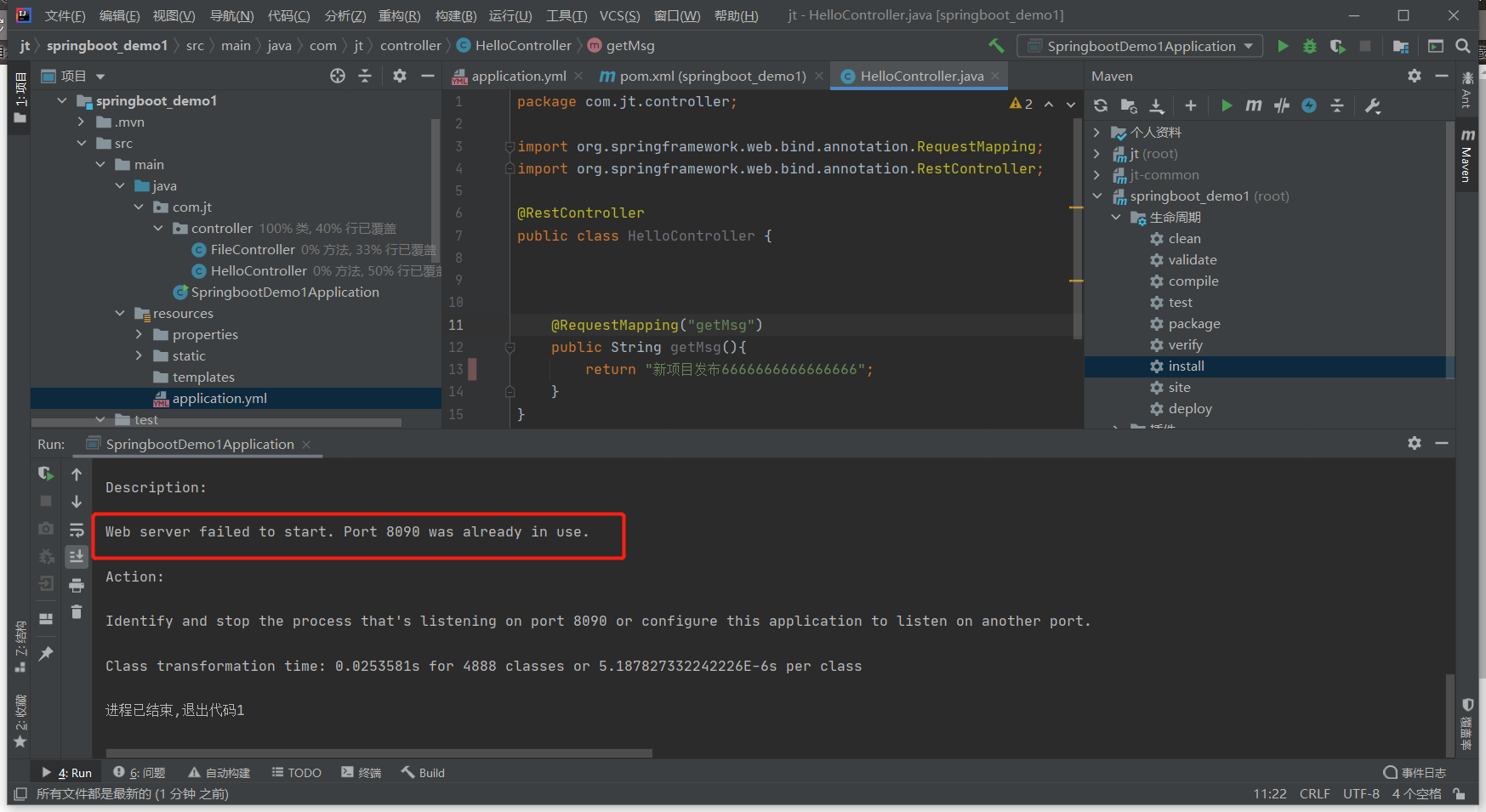Select FileController in the Project tree
This screenshot has width=1486, height=812.
253,249
